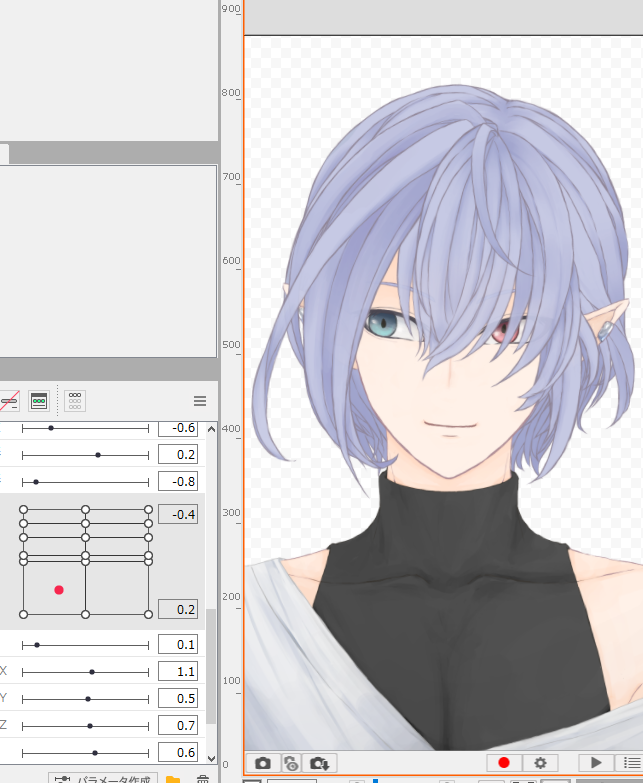Click the slider with value 0.1
The image size is (643, 783).
coord(85,645)
